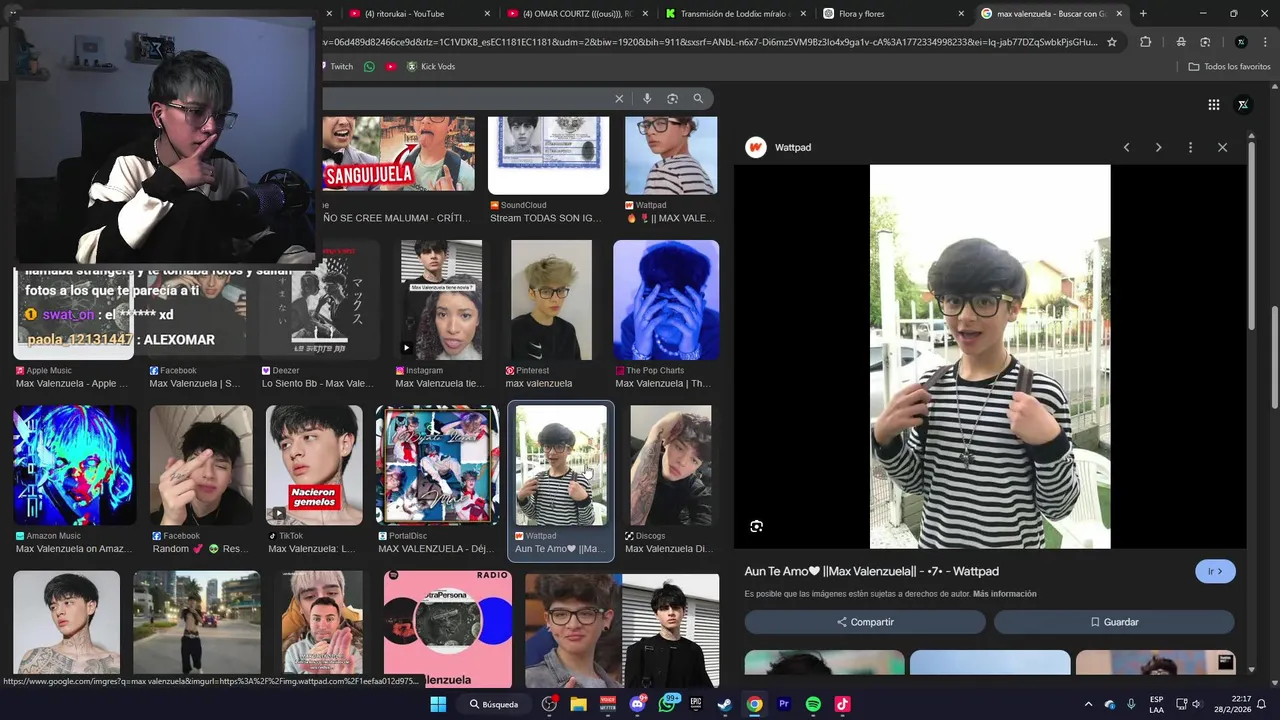Click the Guardar save button
Image resolution: width=1280 pixels, height=720 pixels.
click(x=1114, y=622)
